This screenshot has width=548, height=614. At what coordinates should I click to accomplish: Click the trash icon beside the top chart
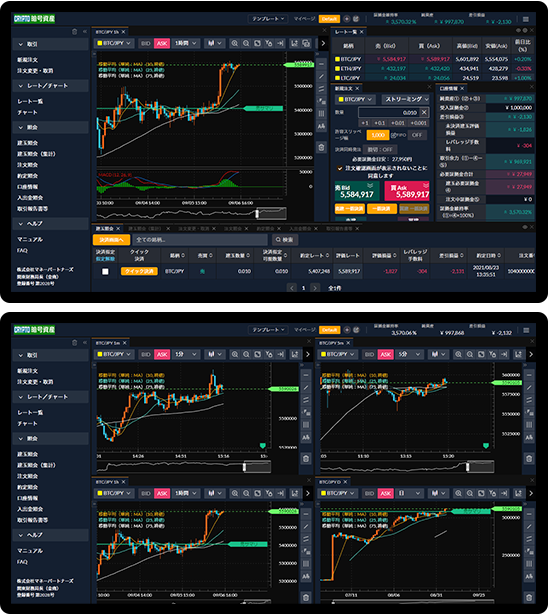click(321, 147)
